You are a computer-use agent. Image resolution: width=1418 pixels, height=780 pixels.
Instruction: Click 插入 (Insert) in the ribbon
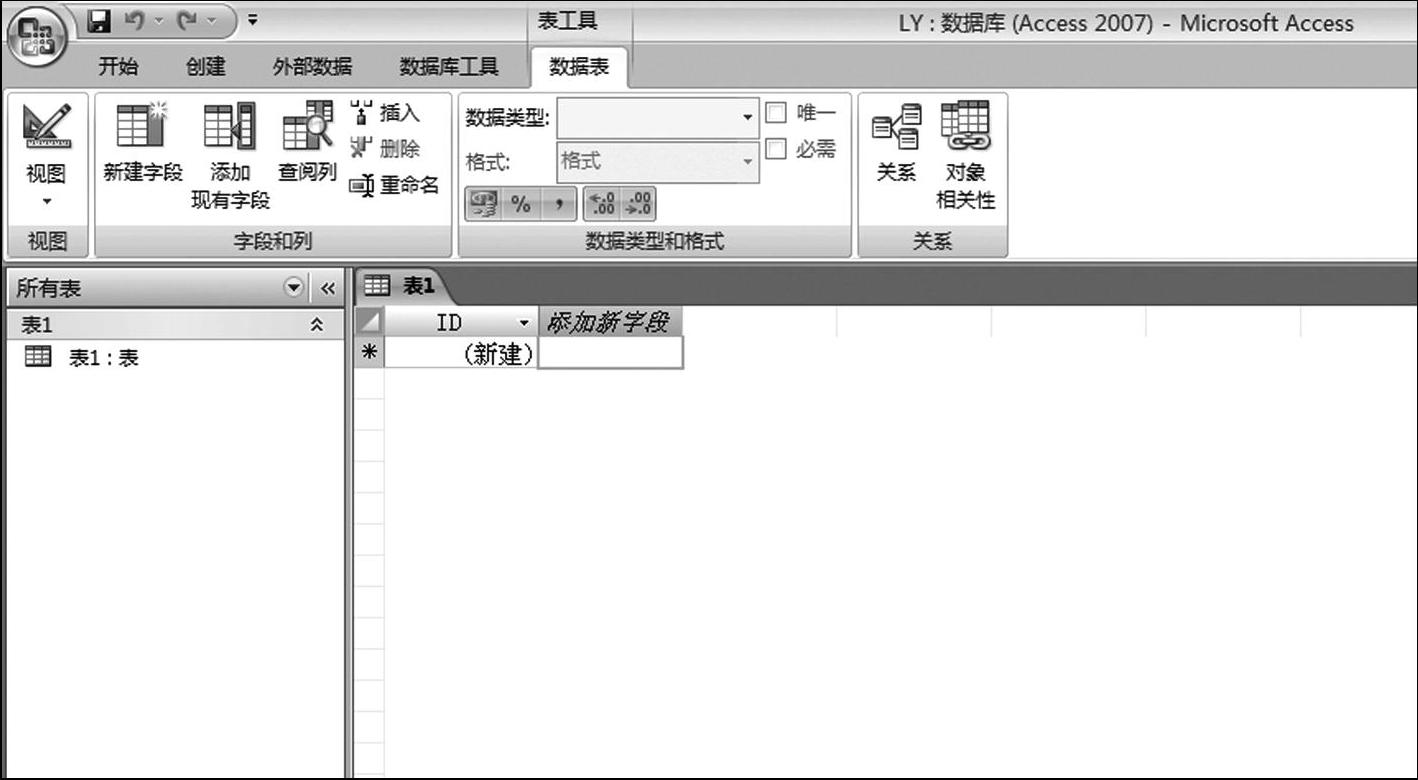(385, 113)
